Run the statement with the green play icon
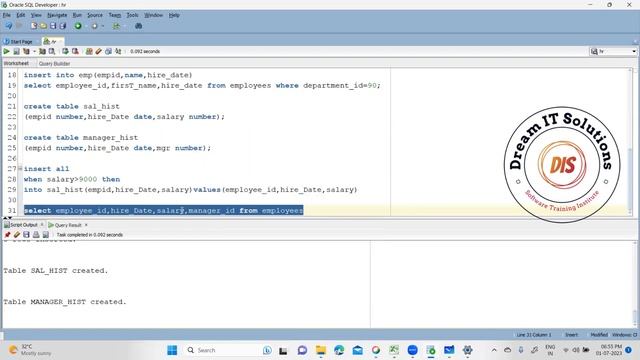 point(7,51)
